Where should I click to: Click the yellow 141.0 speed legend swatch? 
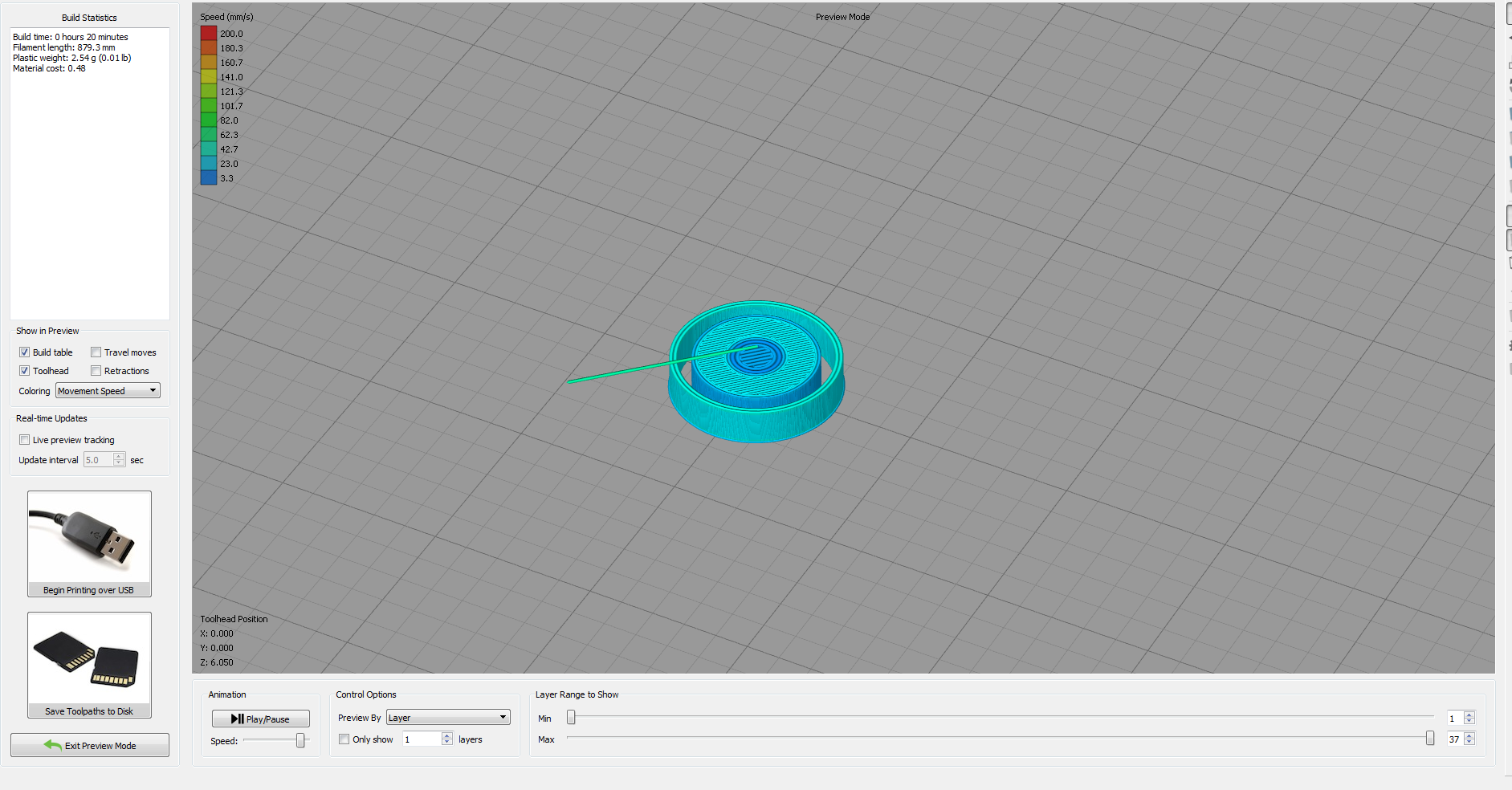209,77
